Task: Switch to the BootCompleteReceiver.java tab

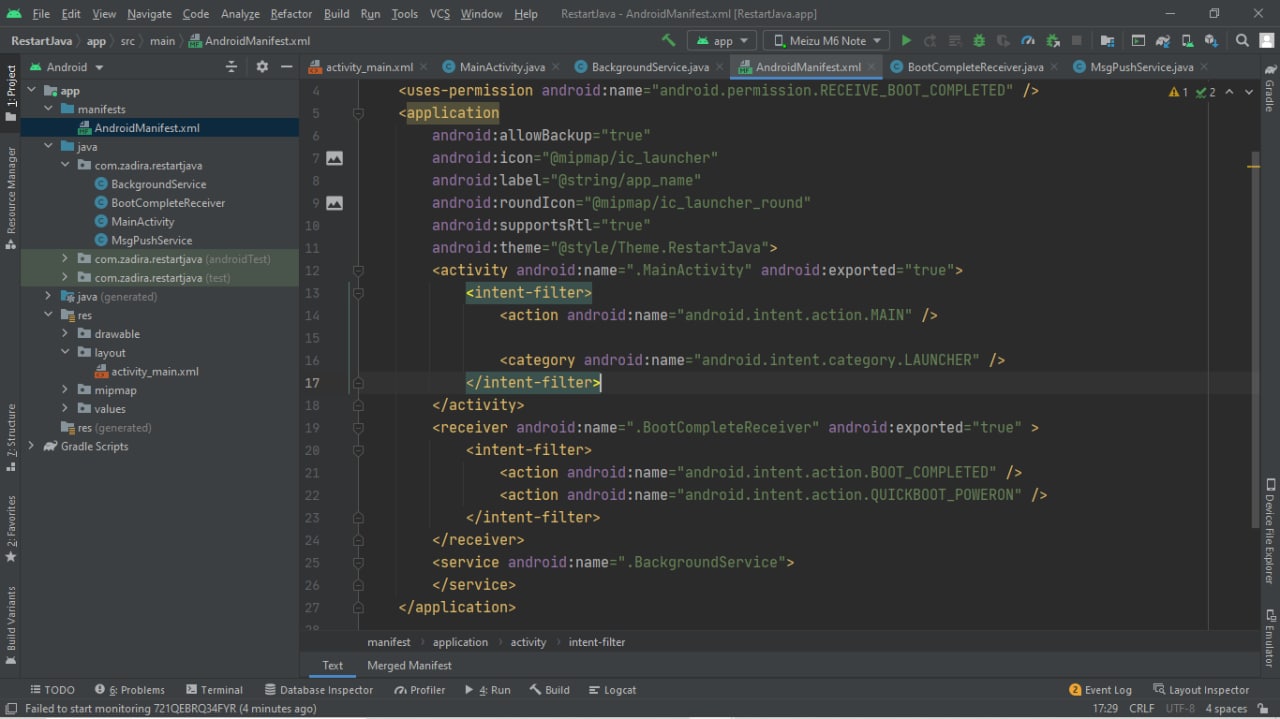Action: 975,67
